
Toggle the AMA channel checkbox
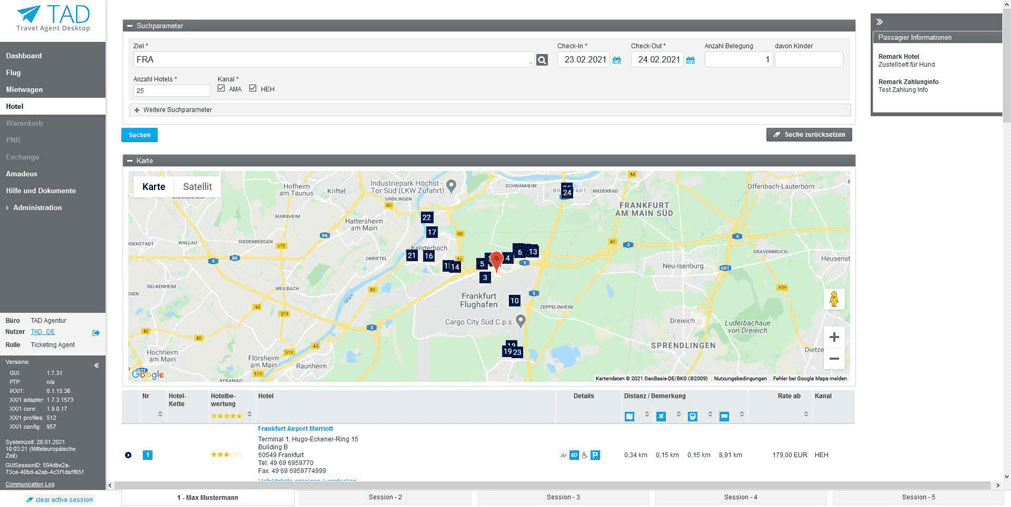(x=221, y=89)
